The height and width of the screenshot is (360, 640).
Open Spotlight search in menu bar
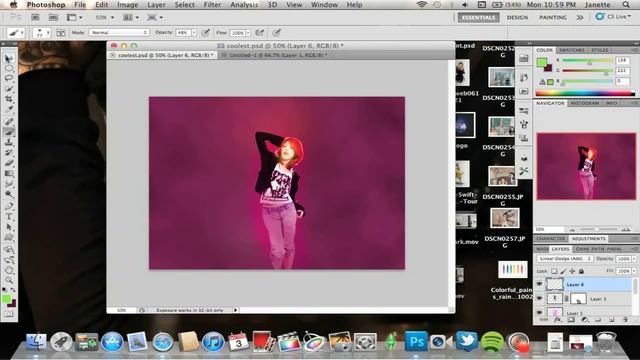(626, 5)
